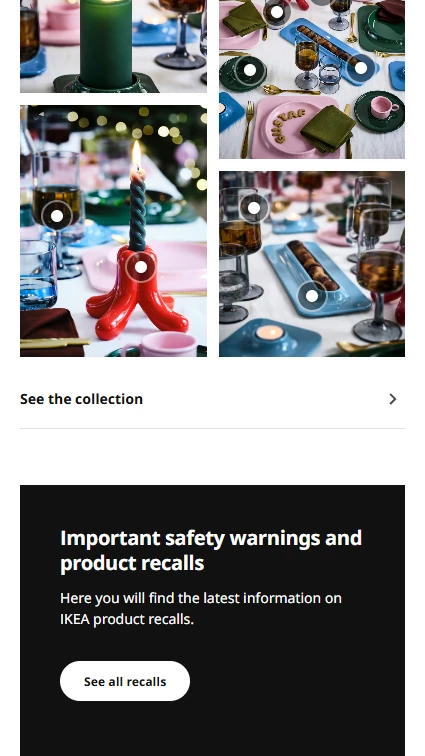Tap the hotspot dot on the blue tray holding the cake roll
Screen dimensions: 425x756
312,296
